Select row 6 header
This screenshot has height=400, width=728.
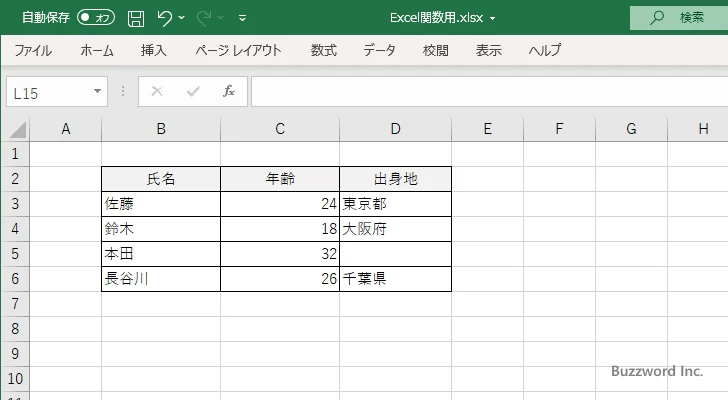pyautogui.click(x=15, y=279)
